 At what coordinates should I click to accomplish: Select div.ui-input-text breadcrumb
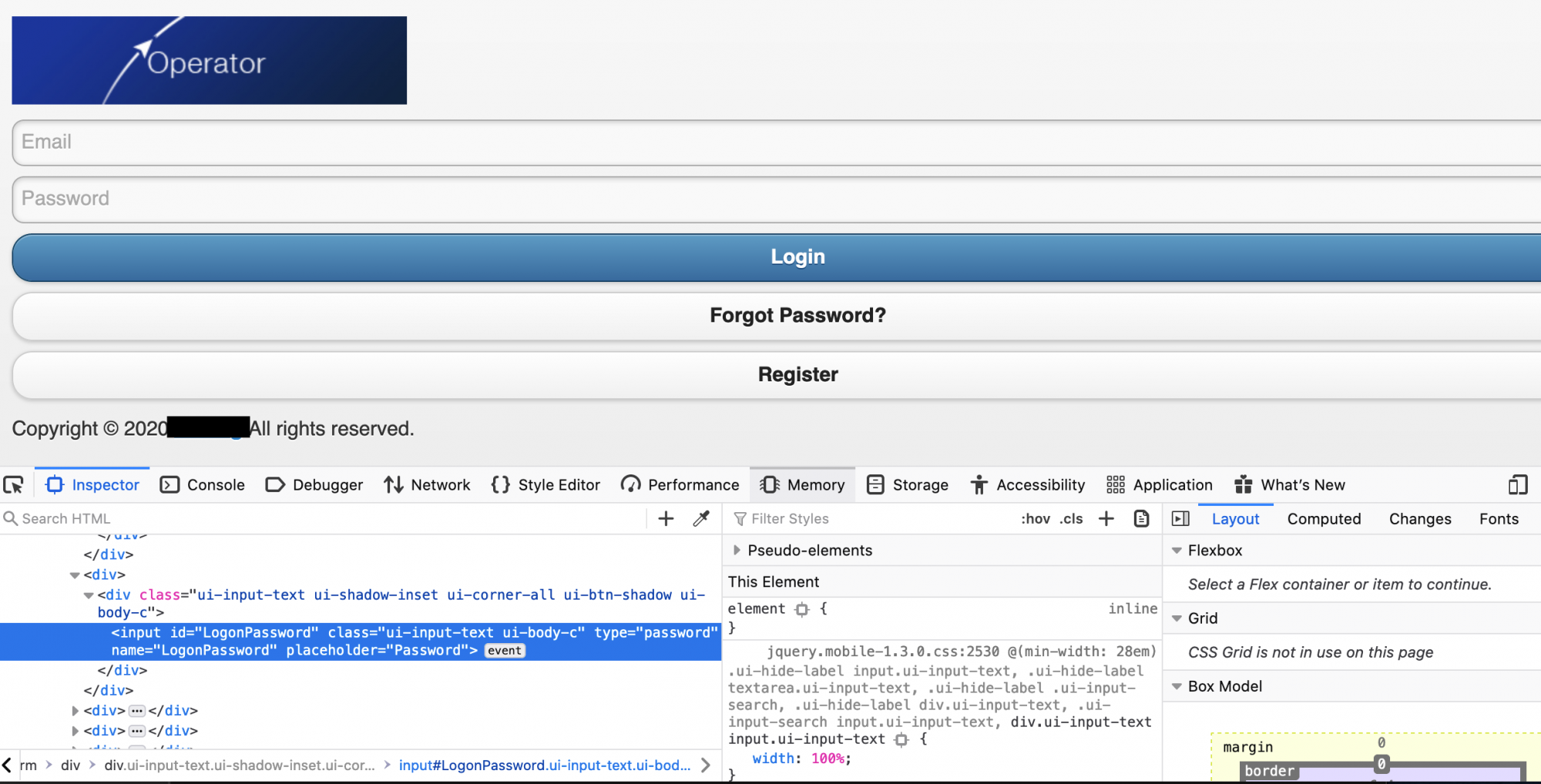click(240, 765)
